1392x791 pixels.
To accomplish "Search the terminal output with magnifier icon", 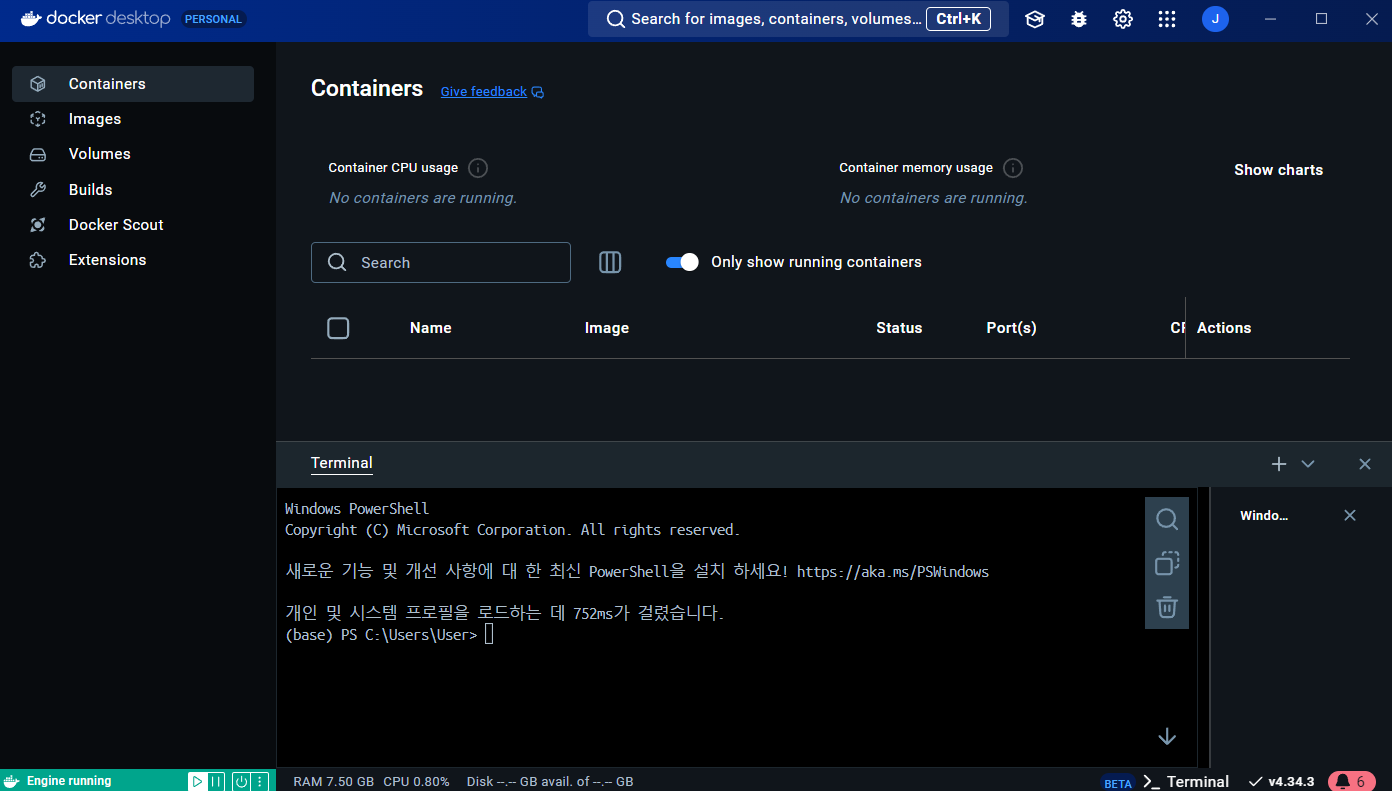I will point(1167,519).
